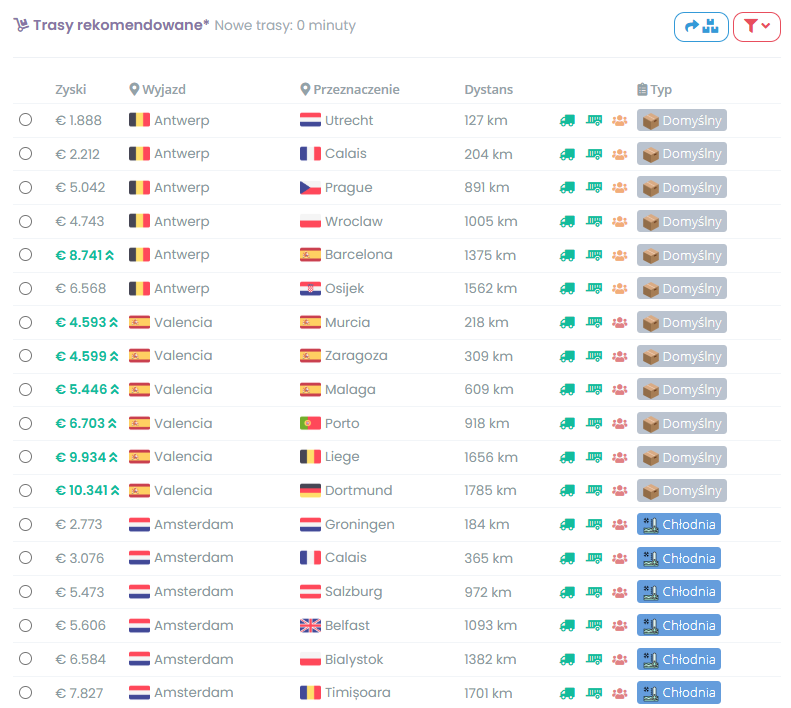
Task: Click the Dystans column header
Action: pyautogui.click(x=488, y=89)
